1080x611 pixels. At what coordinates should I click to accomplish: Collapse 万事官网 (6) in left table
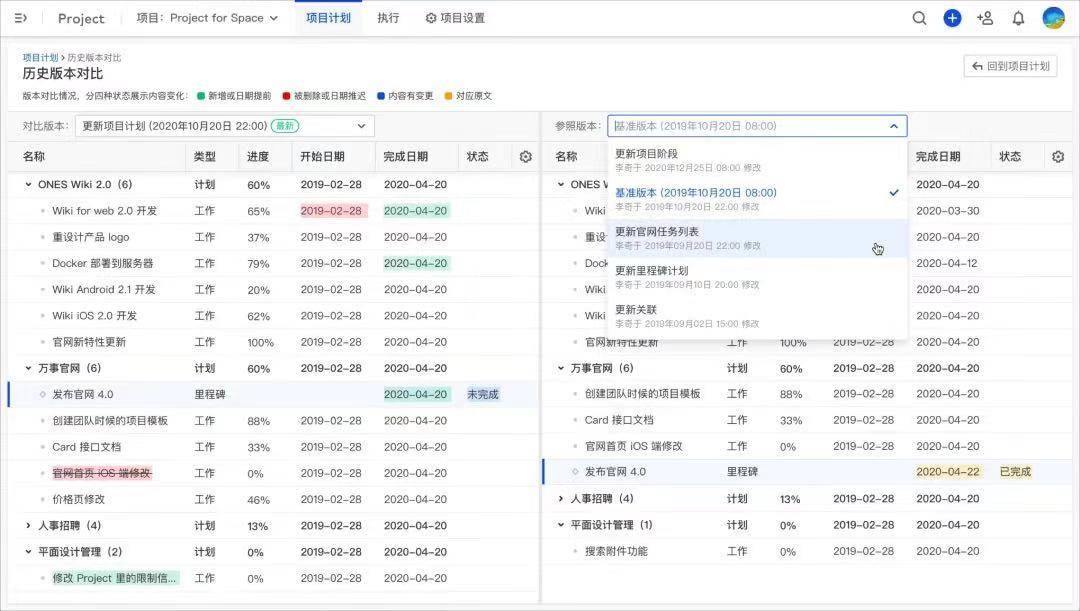coord(28,369)
